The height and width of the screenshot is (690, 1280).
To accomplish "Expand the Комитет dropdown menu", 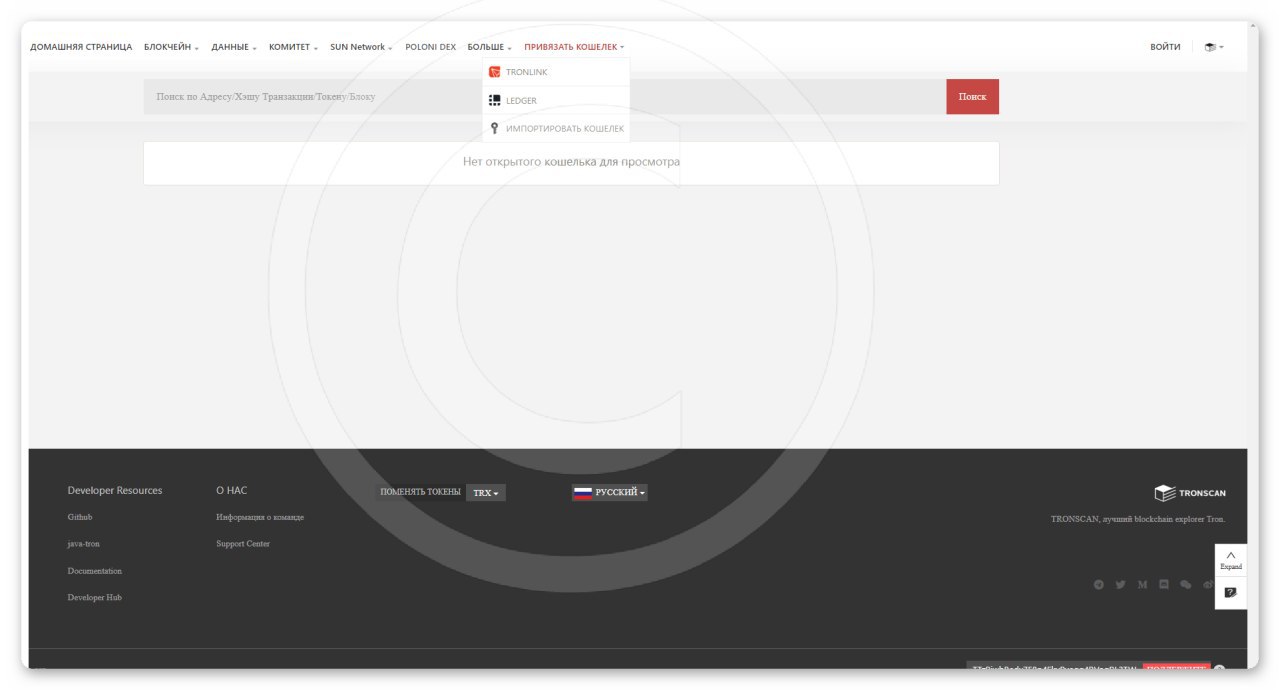I will pyautogui.click(x=293, y=47).
